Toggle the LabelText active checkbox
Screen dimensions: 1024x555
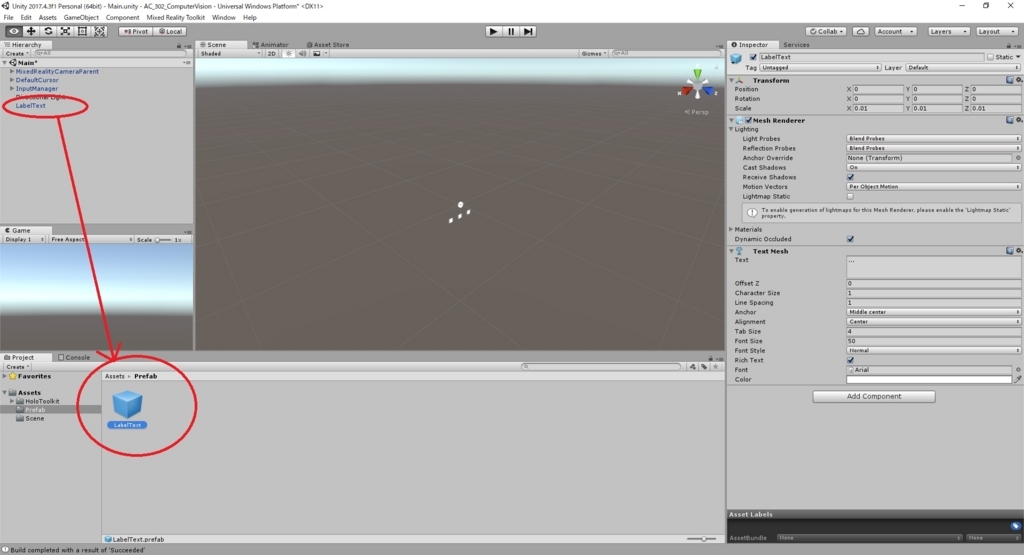[x=753, y=57]
